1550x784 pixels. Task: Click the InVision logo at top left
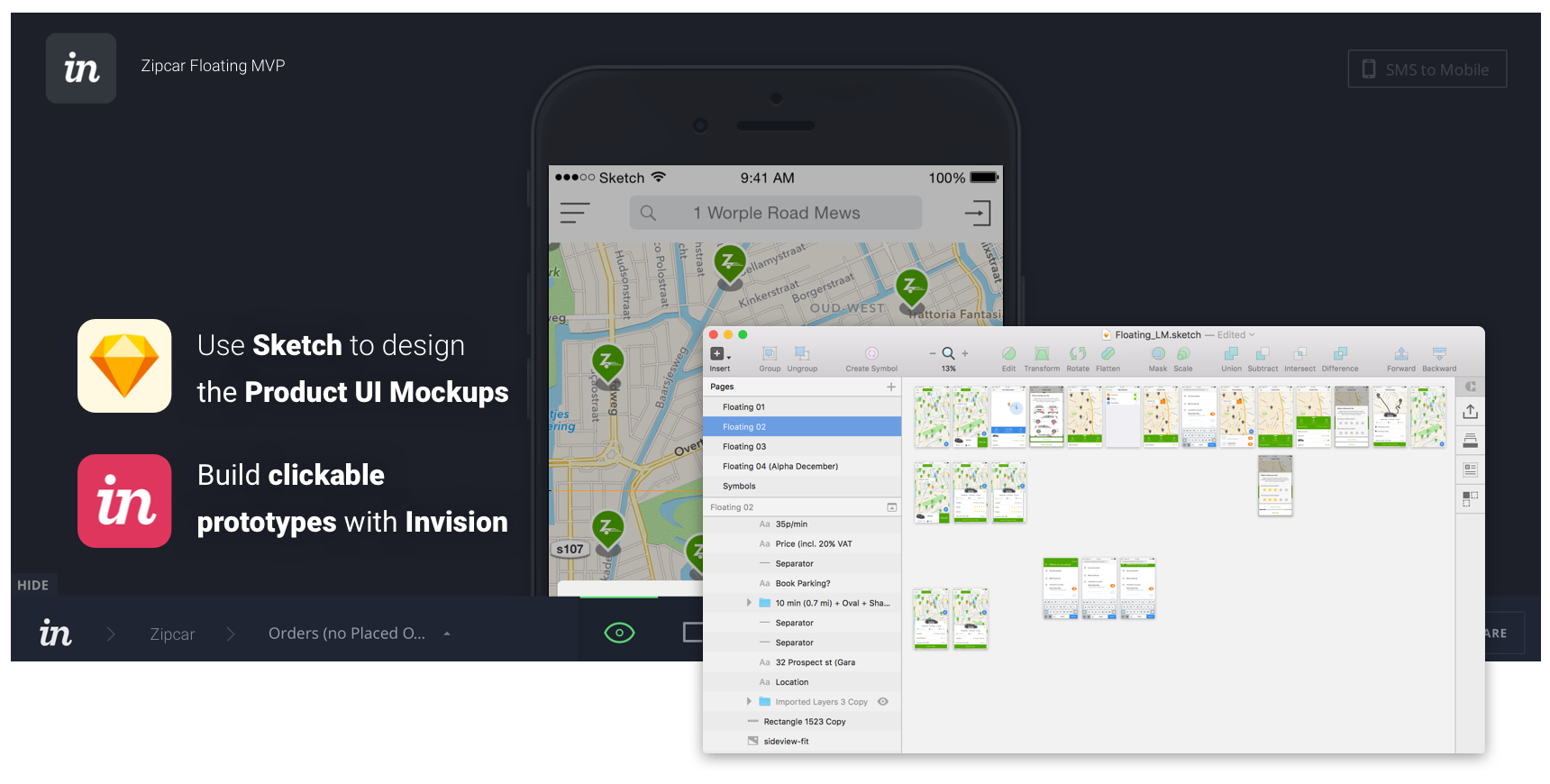(81, 68)
